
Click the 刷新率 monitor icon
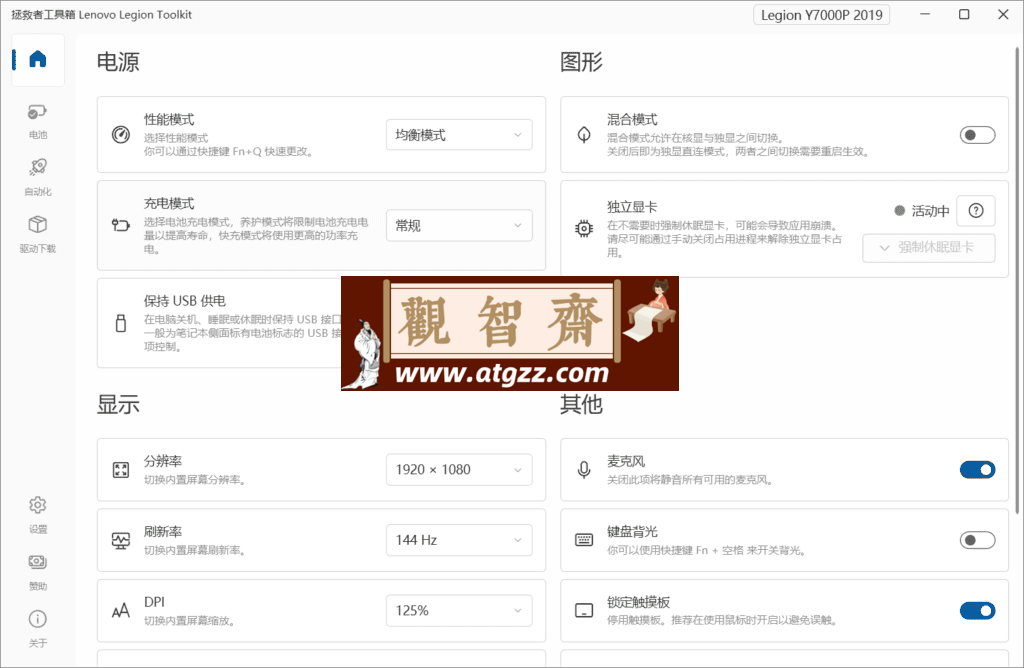[x=121, y=540]
